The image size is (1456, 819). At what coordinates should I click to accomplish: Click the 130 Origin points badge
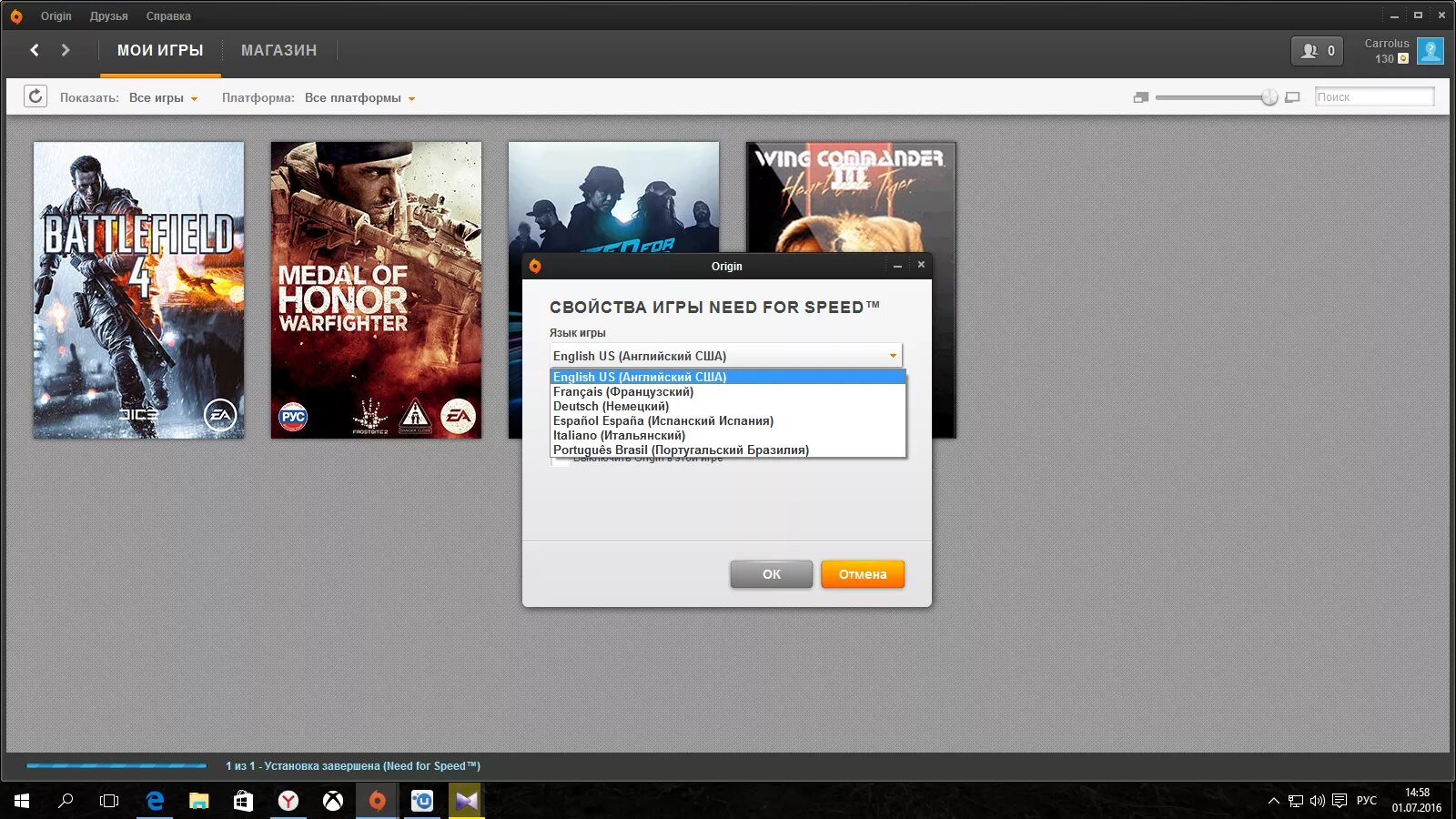coord(1391,58)
